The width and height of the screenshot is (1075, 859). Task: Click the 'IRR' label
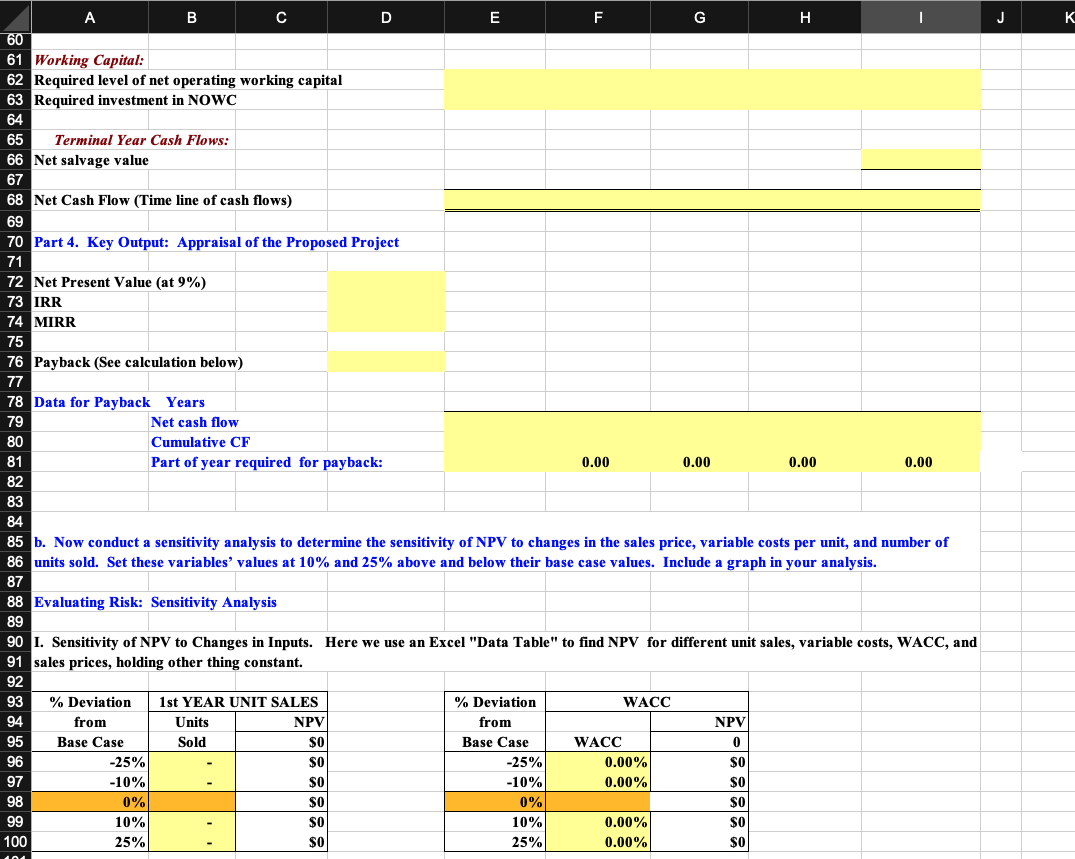tap(48, 302)
